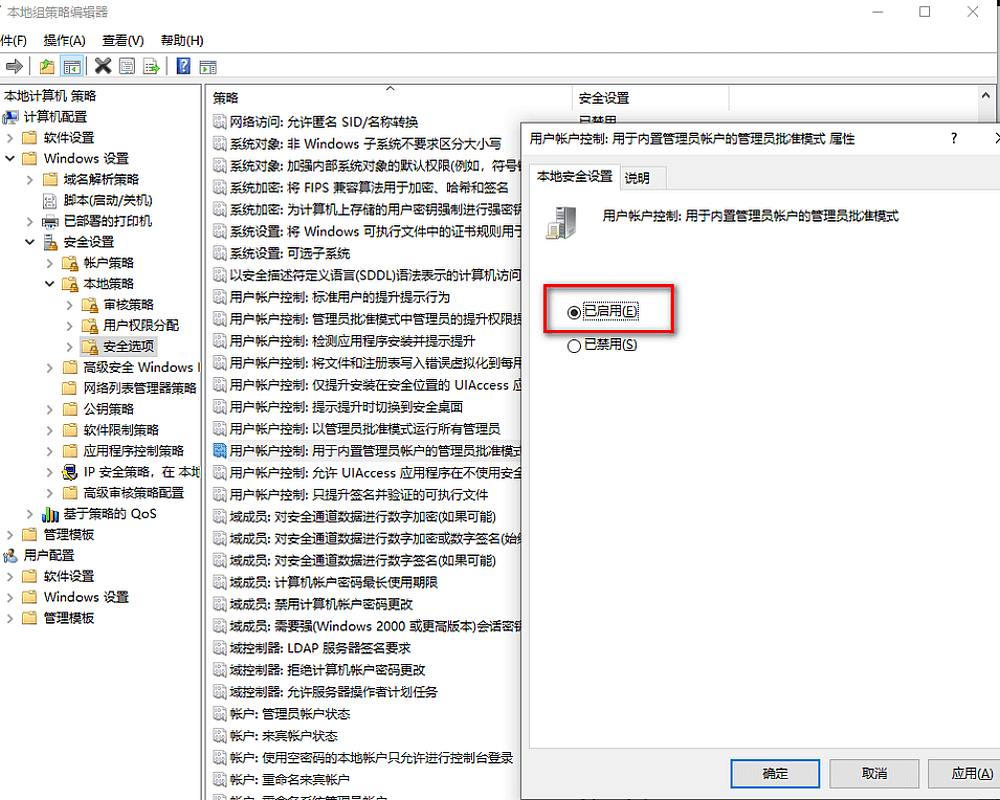Select the 已禁用 radio button
The image size is (1000, 800).
point(574,345)
